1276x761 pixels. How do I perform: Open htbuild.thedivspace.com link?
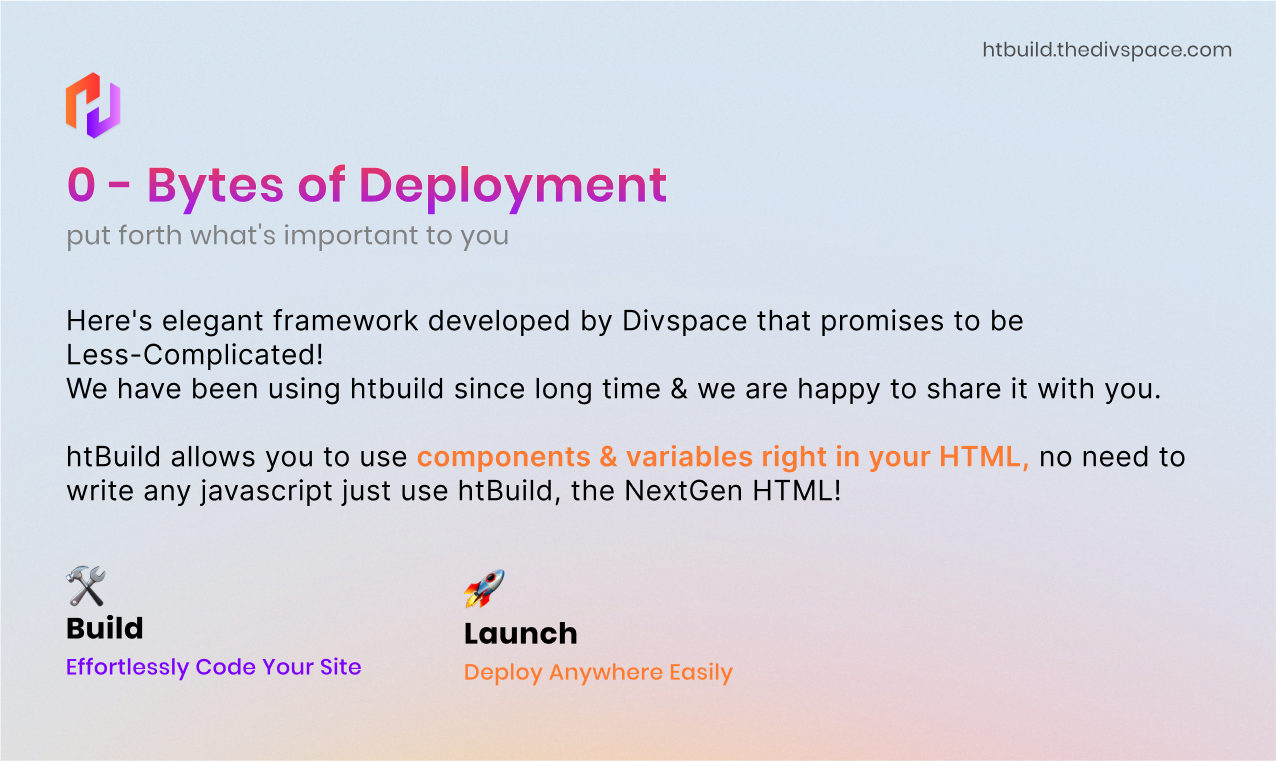1105,49
